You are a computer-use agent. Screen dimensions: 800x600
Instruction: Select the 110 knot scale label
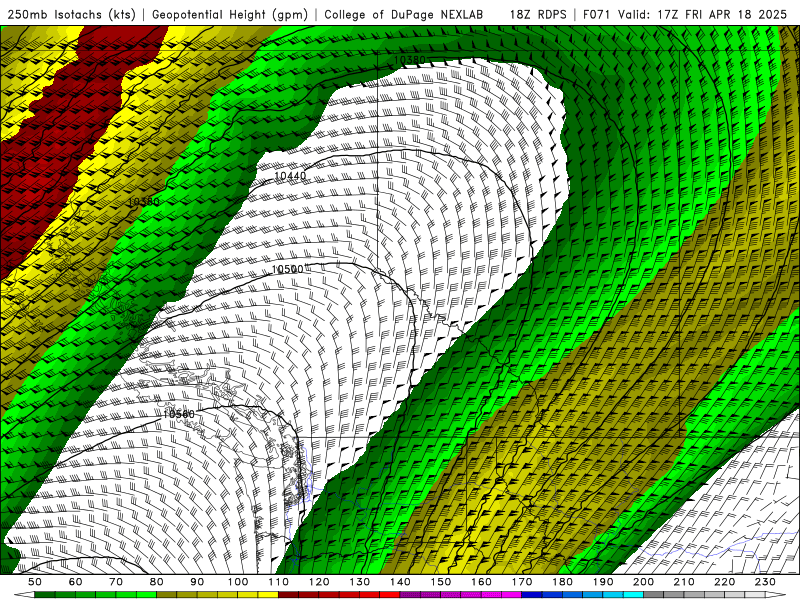tap(279, 582)
